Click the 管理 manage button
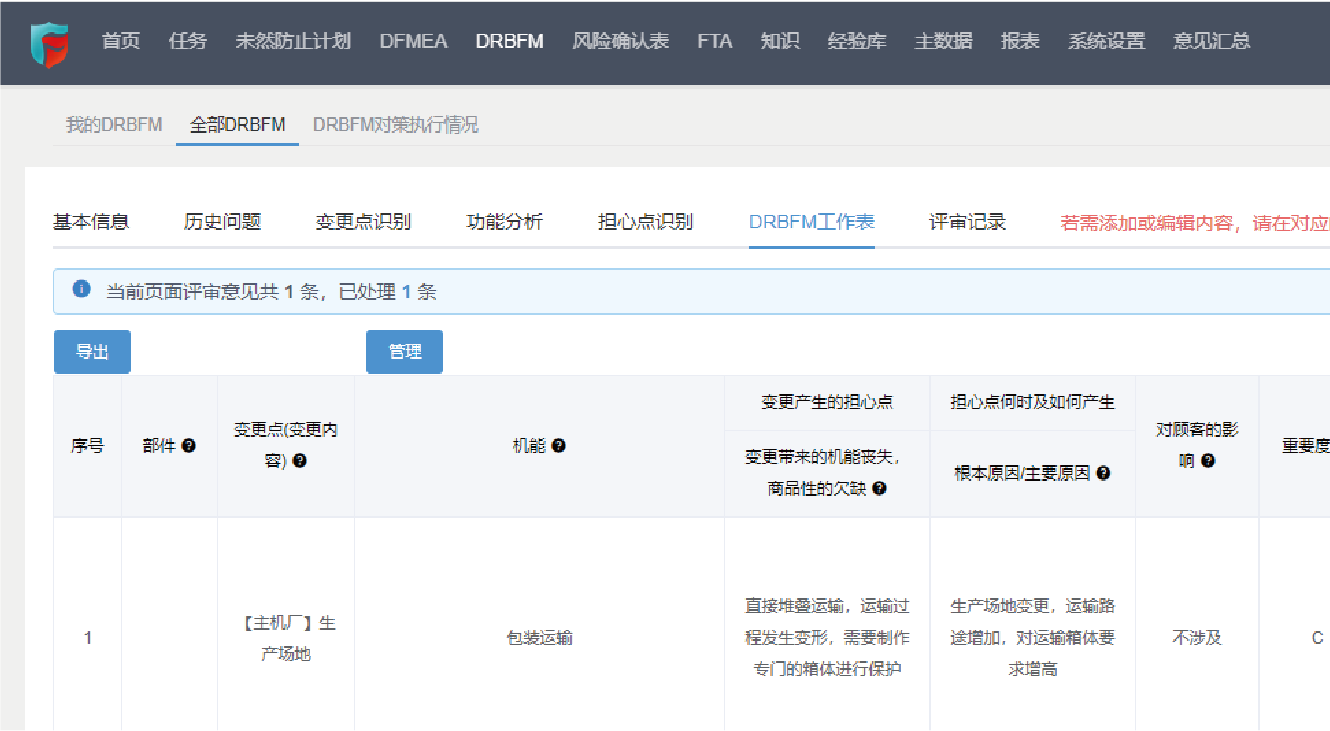 [x=404, y=352]
